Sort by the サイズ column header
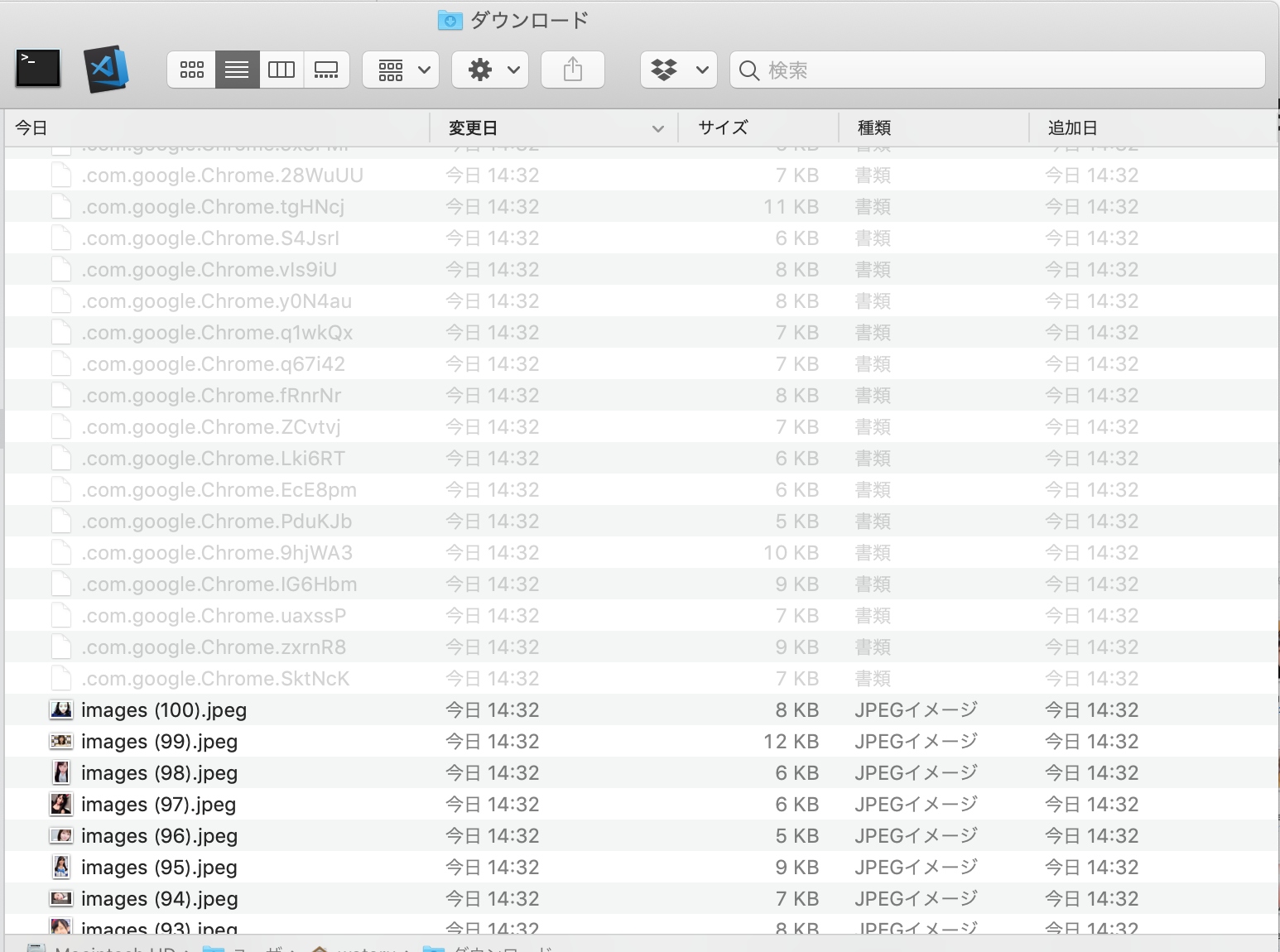 [x=758, y=128]
